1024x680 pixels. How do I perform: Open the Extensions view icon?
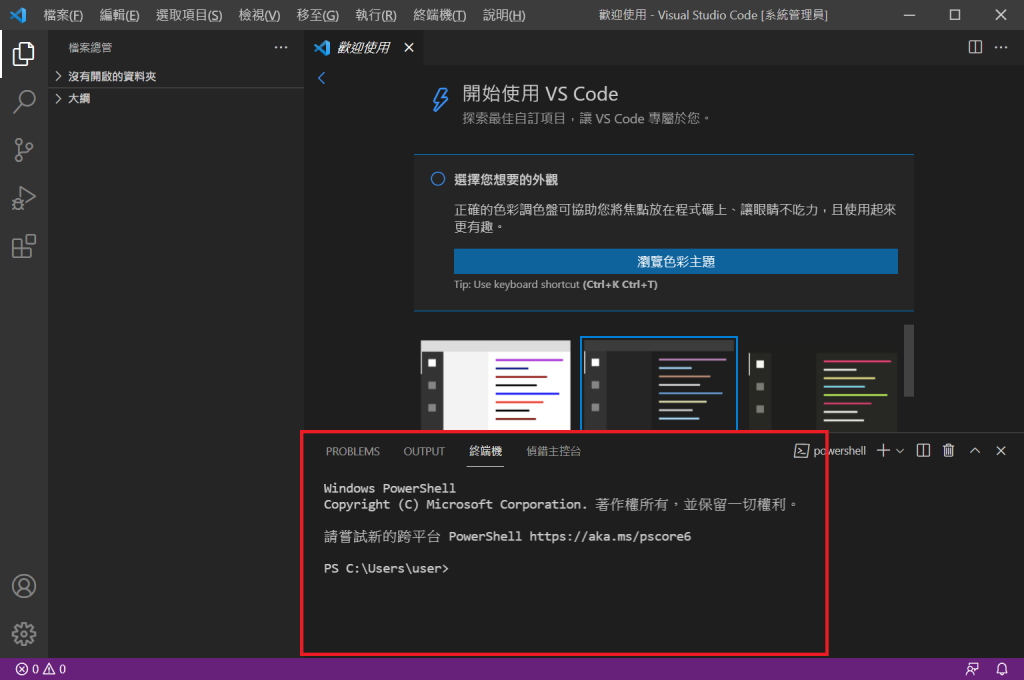coord(24,246)
